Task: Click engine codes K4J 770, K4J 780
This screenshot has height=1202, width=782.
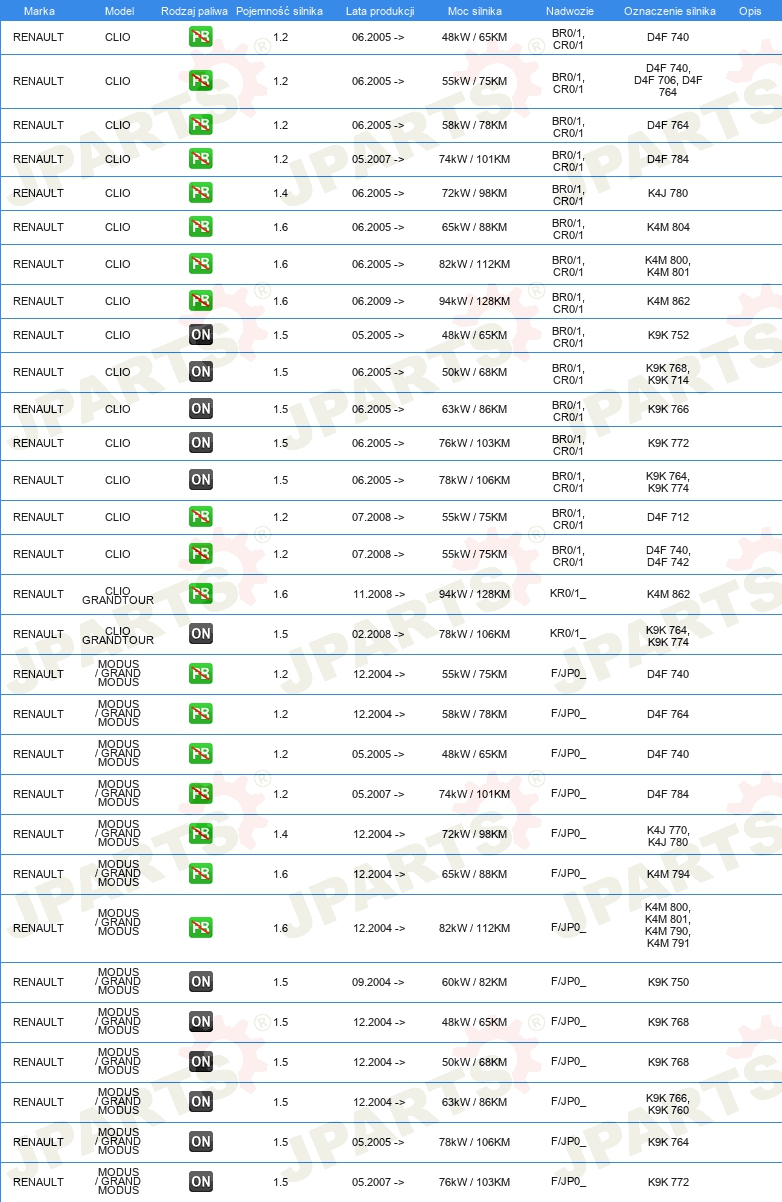Action: pyautogui.click(x=668, y=834)
